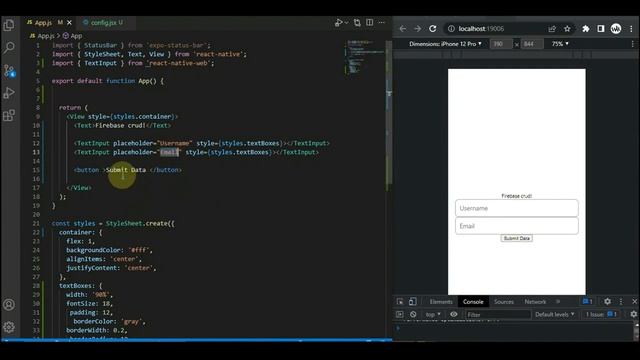The width and height of the screenshot is (640, 360).
Task: Click the issues badge in DevTools tab bar
Action: 587,301
